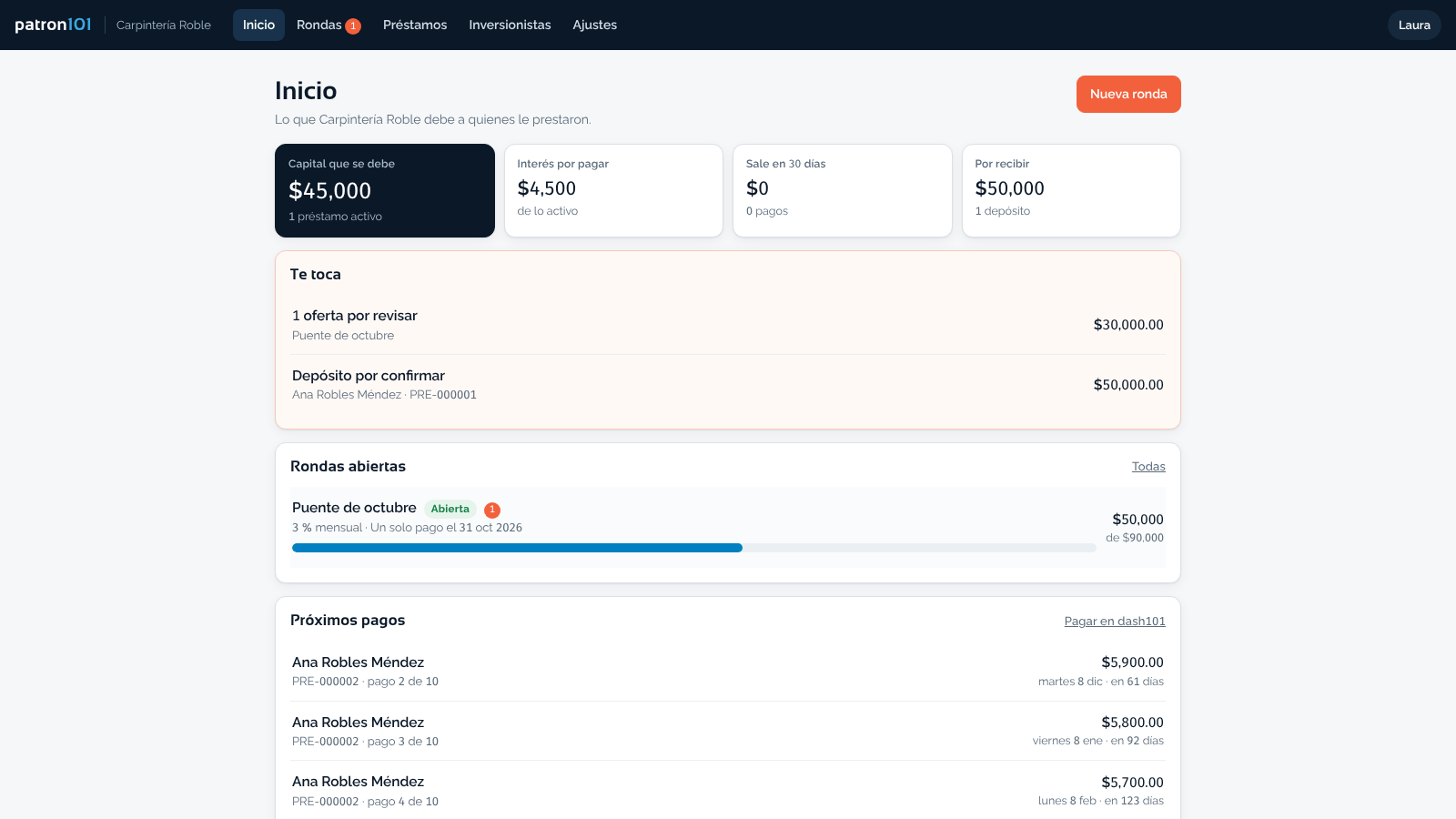The image size is (1456, 819).
Task: Go to the Rondas nav tab
Action: pos(329,25)
